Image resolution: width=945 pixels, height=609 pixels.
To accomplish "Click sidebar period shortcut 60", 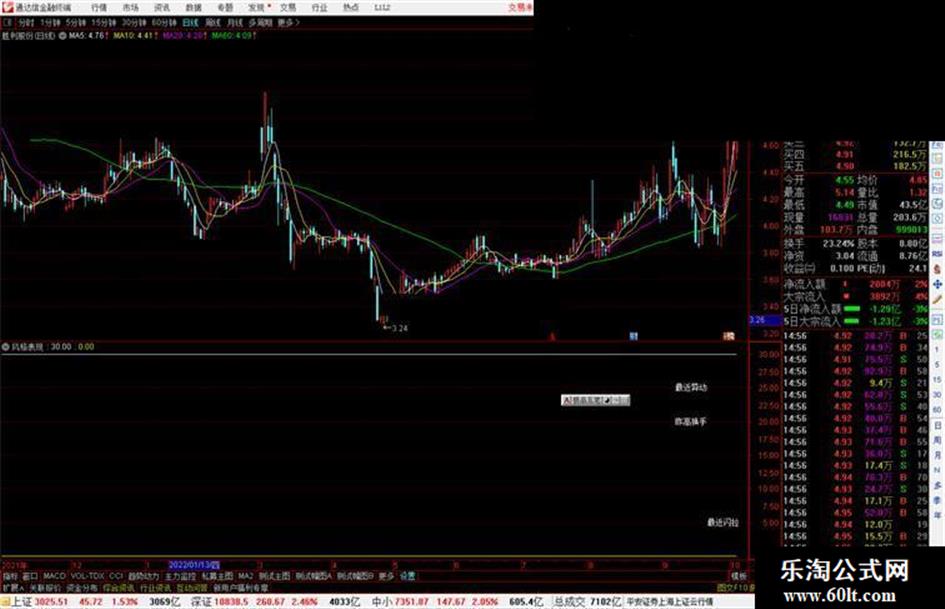I will point(937,410).
